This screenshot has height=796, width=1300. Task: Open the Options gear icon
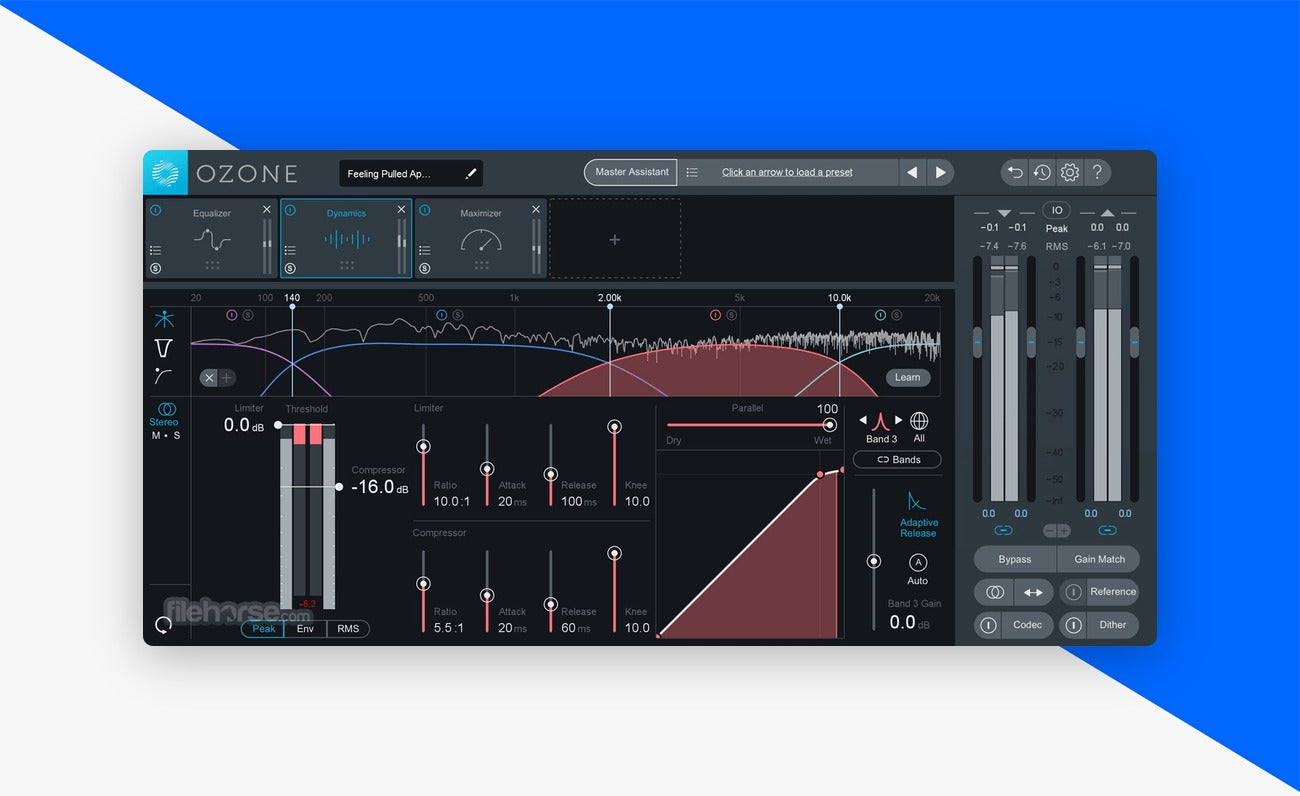pos(1070,172)
